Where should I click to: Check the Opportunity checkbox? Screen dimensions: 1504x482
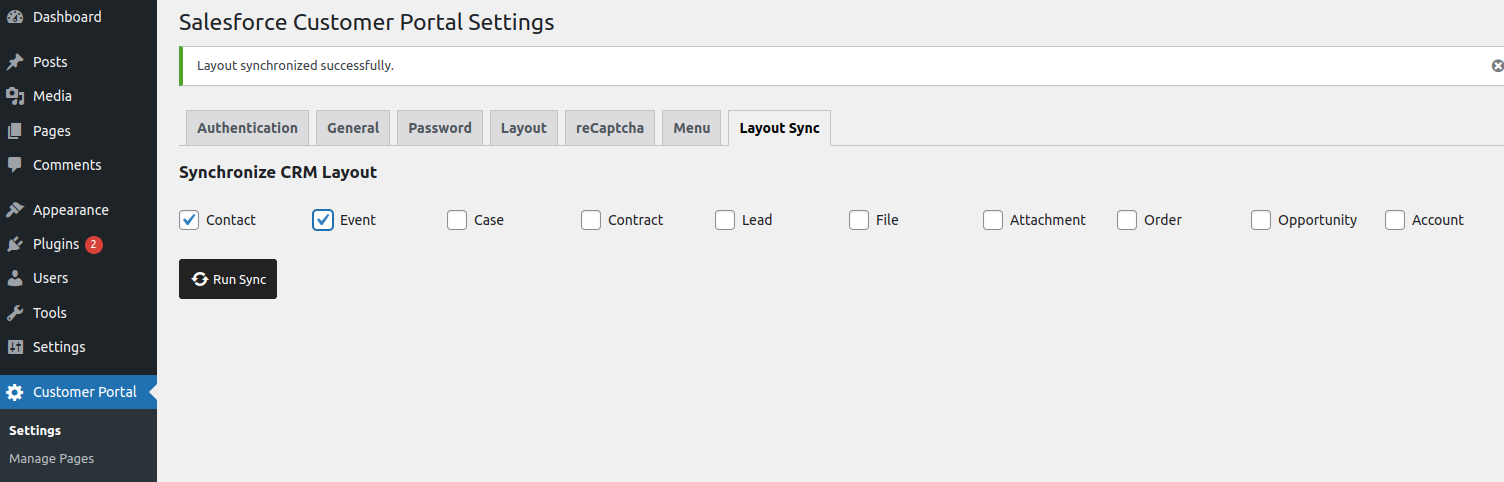point(1261,220)
